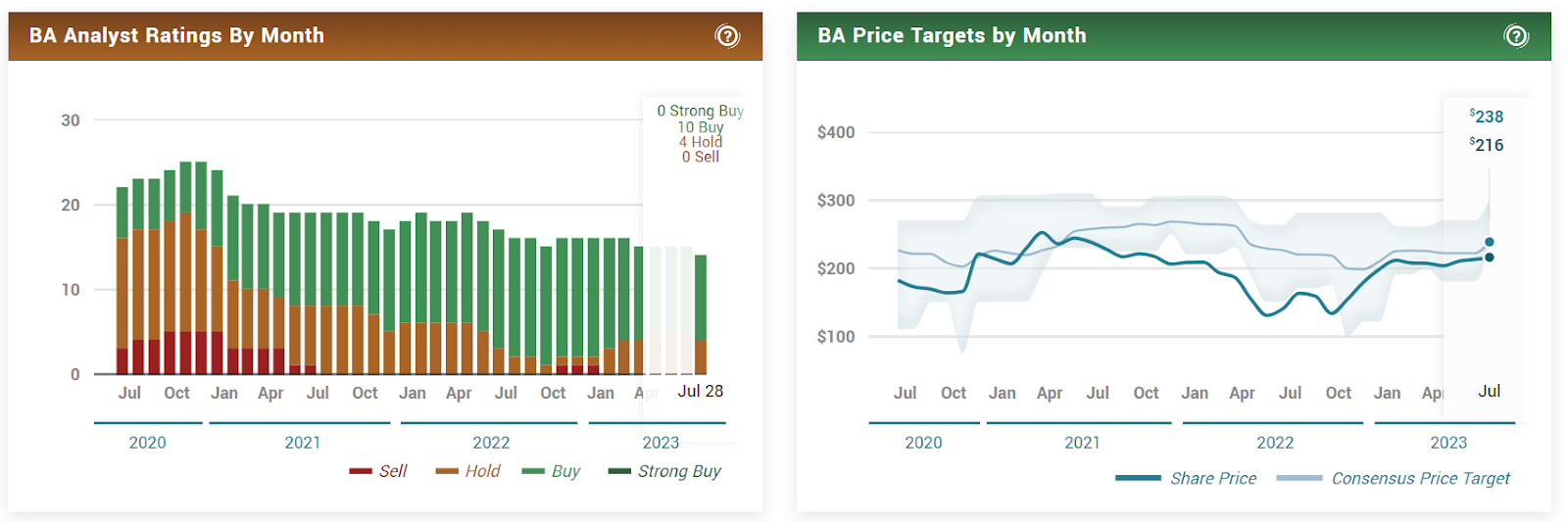Click the Jul label in the price chart's highlighted column
Screen dimensions: 1568x522
click(x=1490, y=391)
